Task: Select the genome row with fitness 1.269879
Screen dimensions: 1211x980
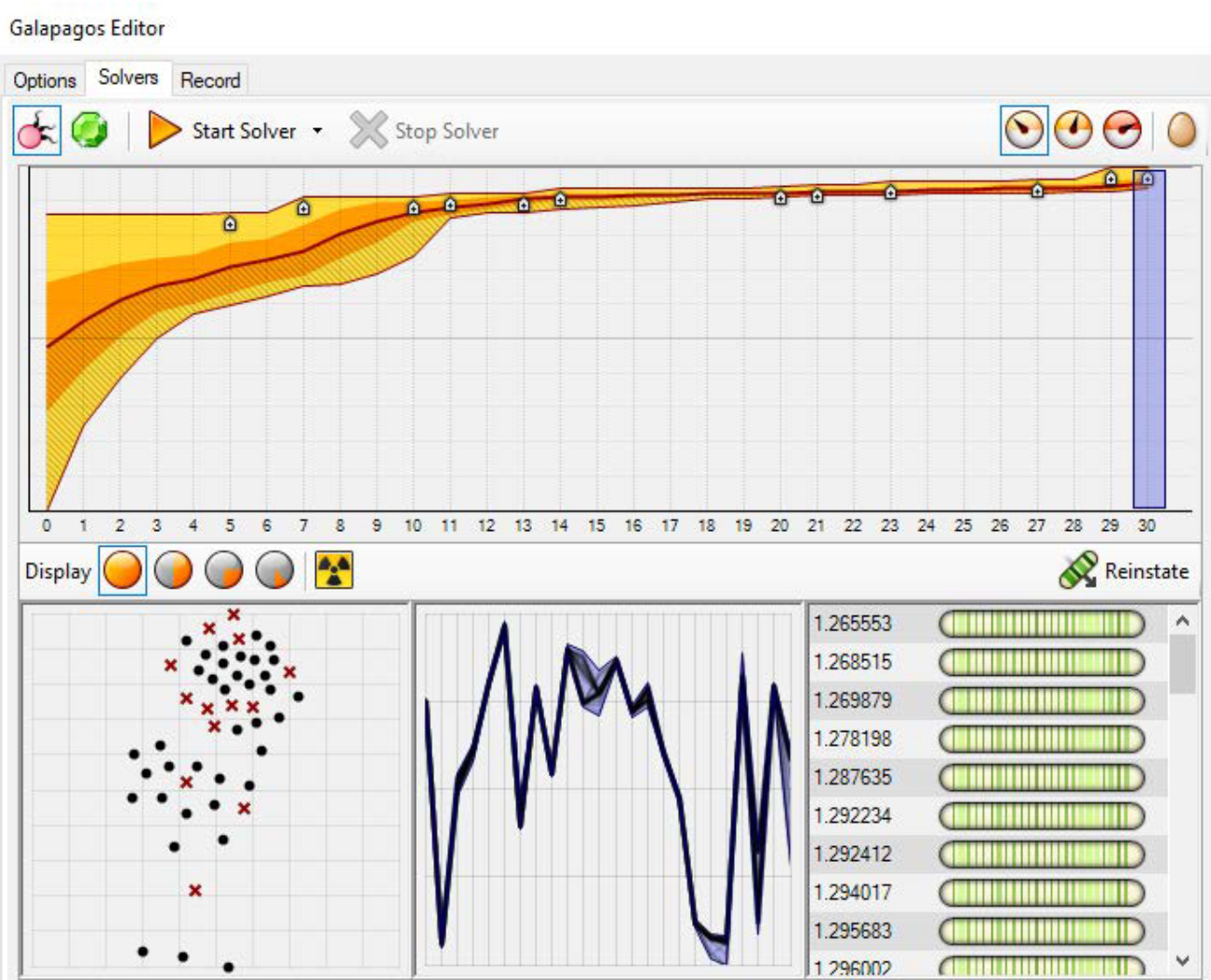Action: click(x=988, y=700)
